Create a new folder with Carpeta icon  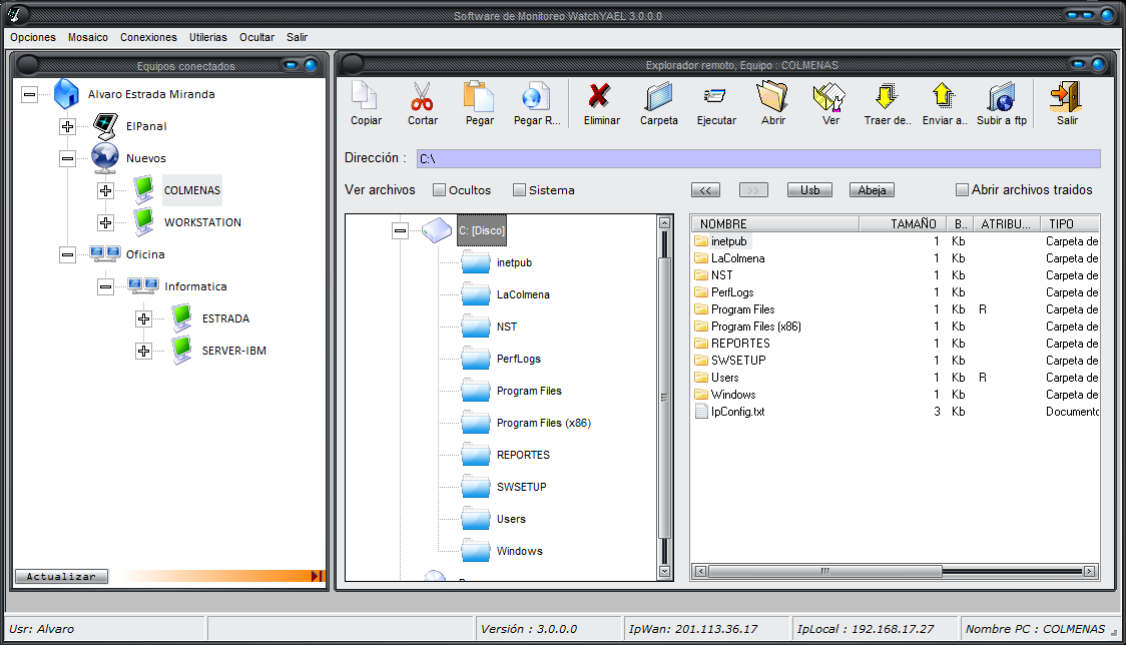tap(659, 98)
